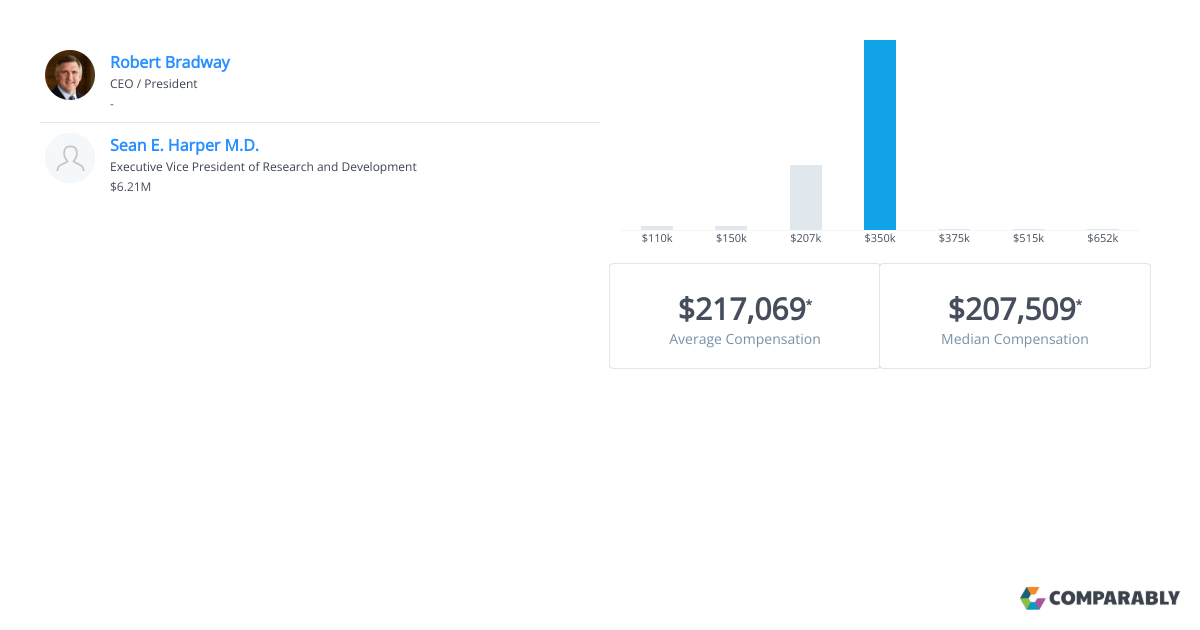Click the $515k axis label
This screenshot has width=1200, height=630.
tap(1028, 238)
